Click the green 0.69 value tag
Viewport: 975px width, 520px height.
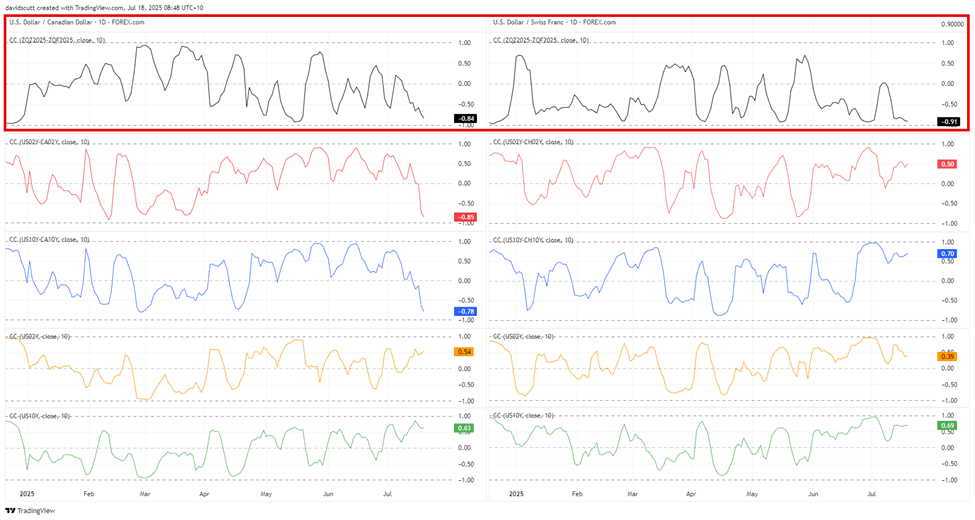946,426
